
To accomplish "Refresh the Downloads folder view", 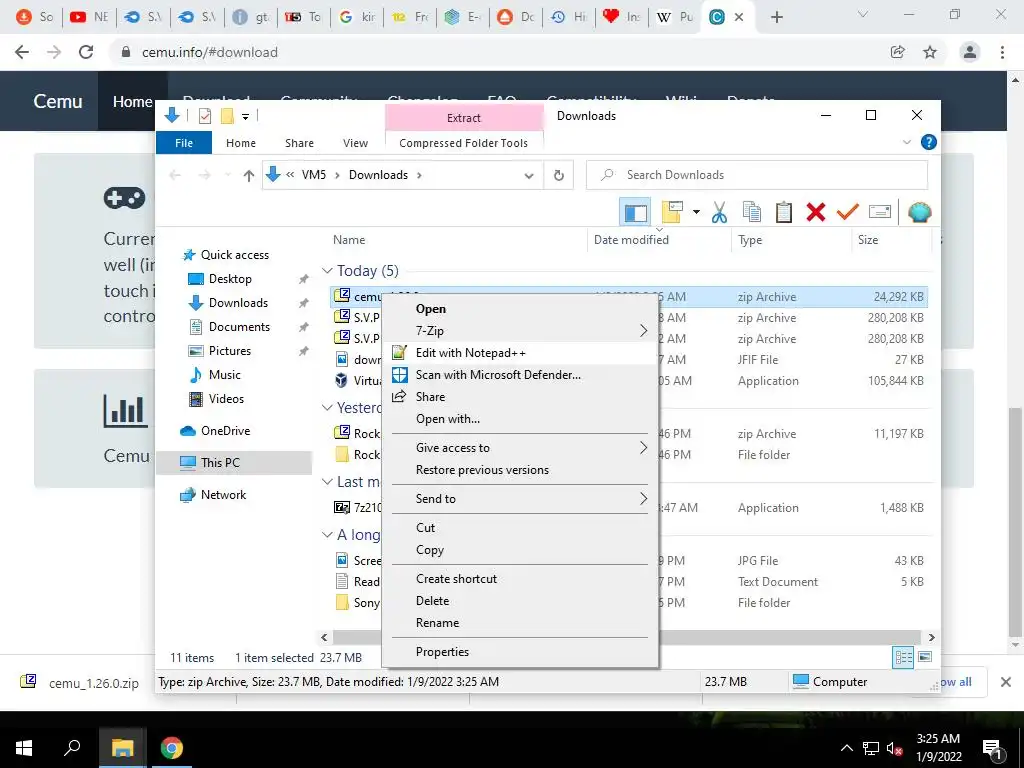I will (x=558, y=175).
